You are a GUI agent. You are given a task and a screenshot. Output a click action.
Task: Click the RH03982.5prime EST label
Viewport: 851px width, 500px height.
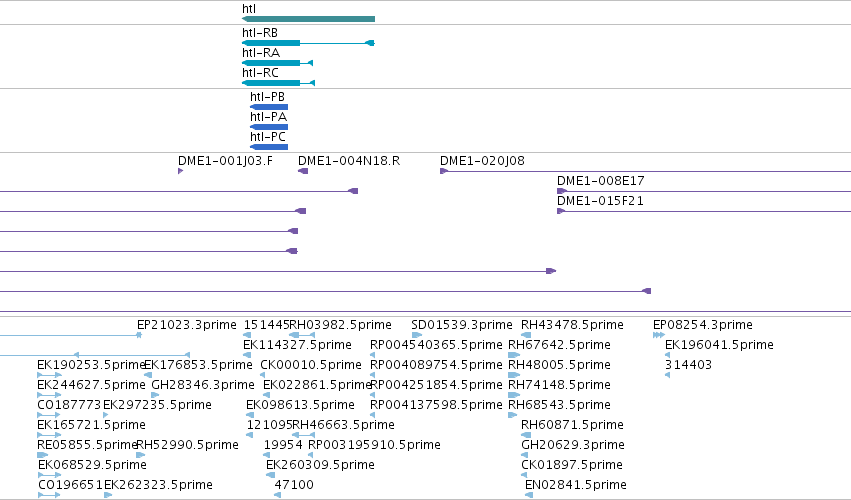click(341, 325)
